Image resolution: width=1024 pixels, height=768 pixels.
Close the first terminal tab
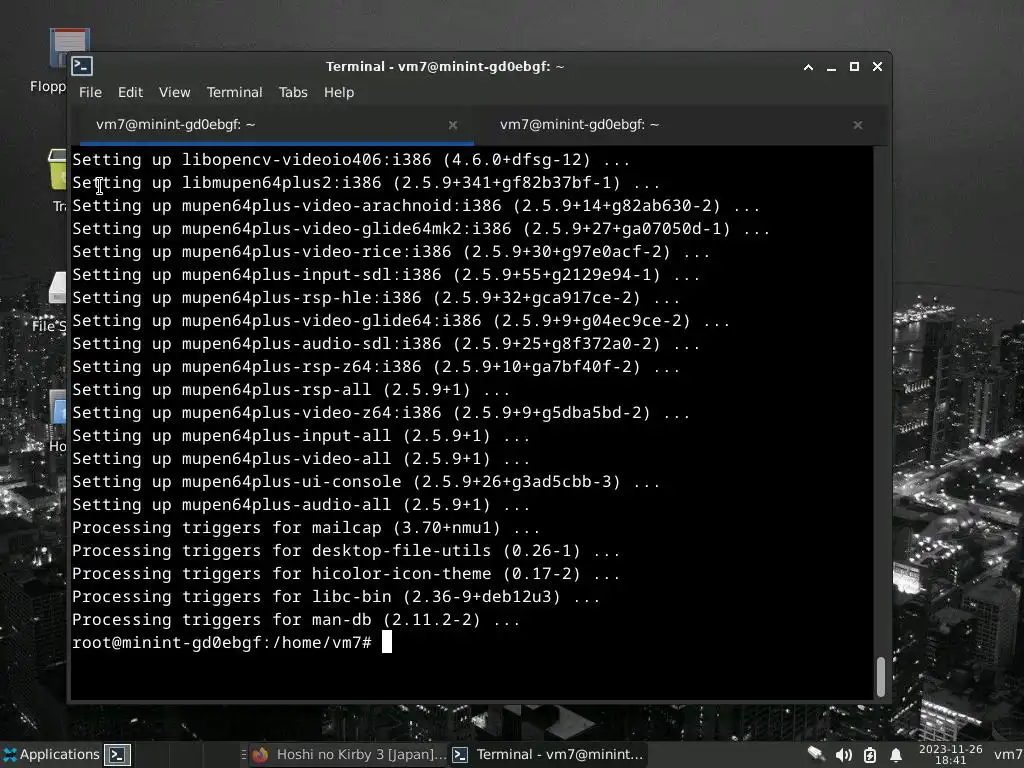453,125
